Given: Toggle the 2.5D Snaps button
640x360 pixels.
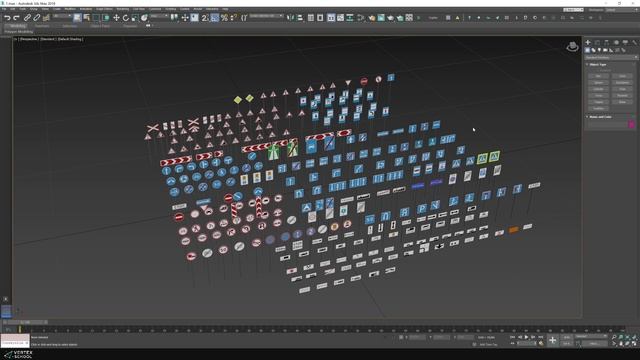Looking at the screenshot, I should point(205,18).
